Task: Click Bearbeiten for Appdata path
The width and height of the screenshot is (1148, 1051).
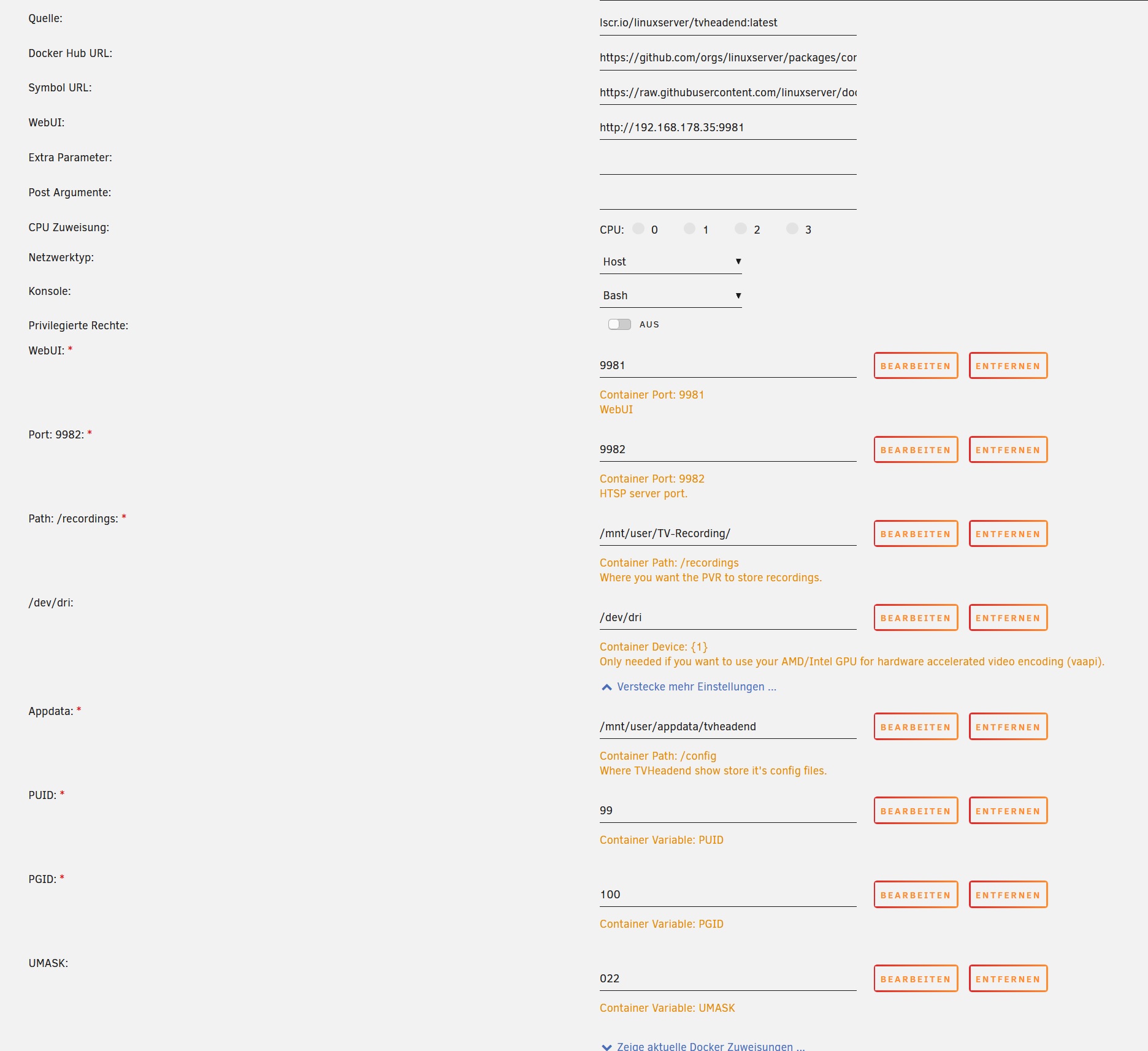Action: (916, 727)
